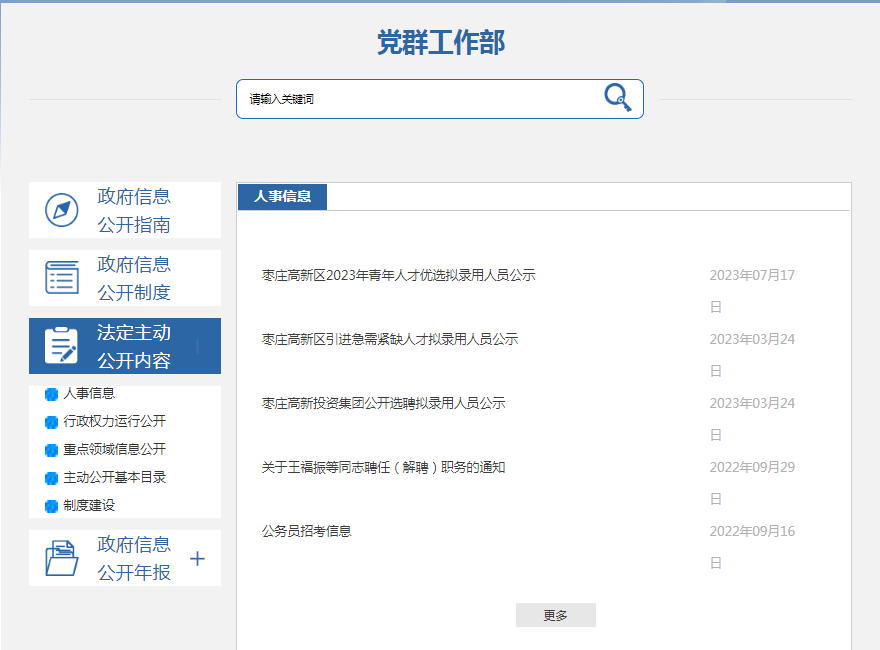Open 枣庄高新区引进急需紧缺人才拟录用人员公示
The height and width of the screenshot is (650, 880).
(389, 339)
